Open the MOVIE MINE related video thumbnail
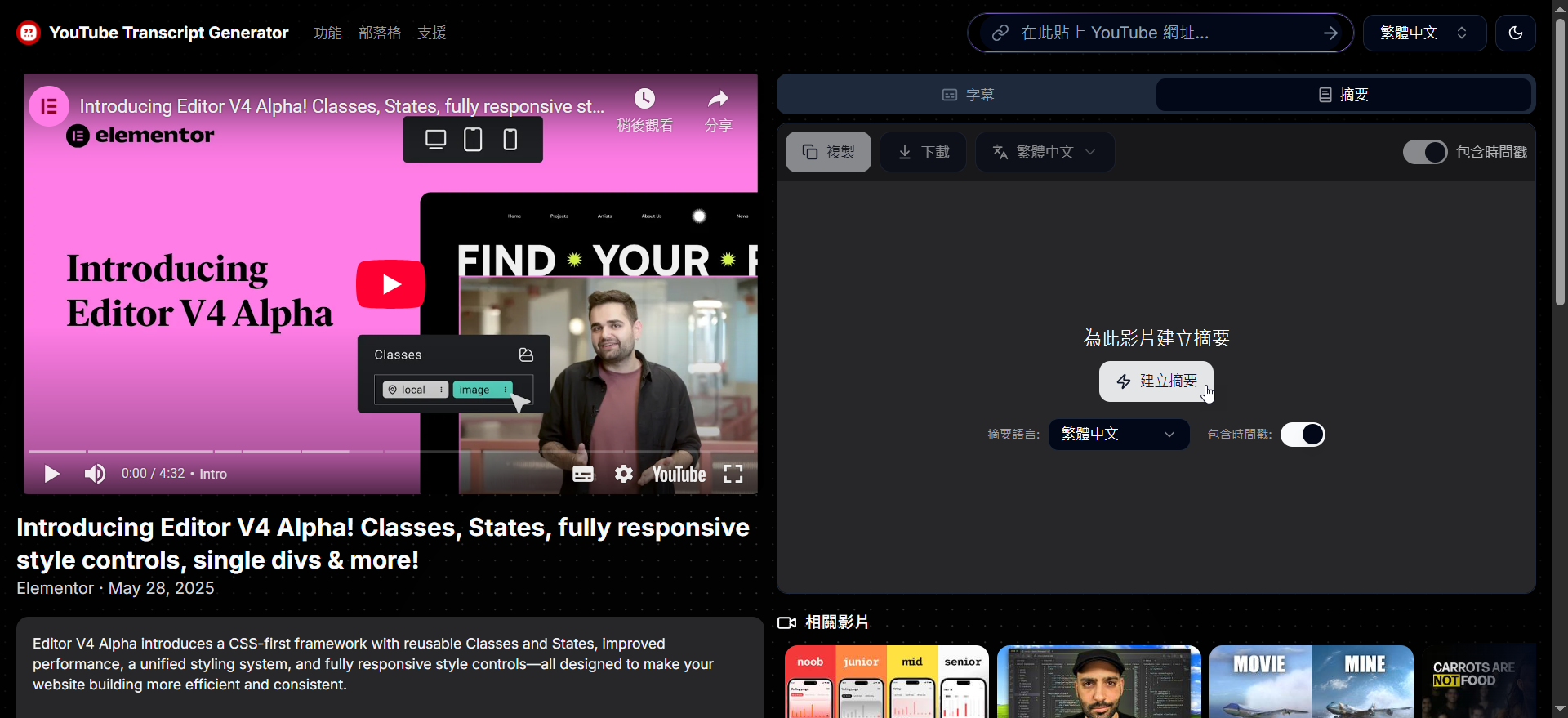1568x718 pixels. point(1312,681)
